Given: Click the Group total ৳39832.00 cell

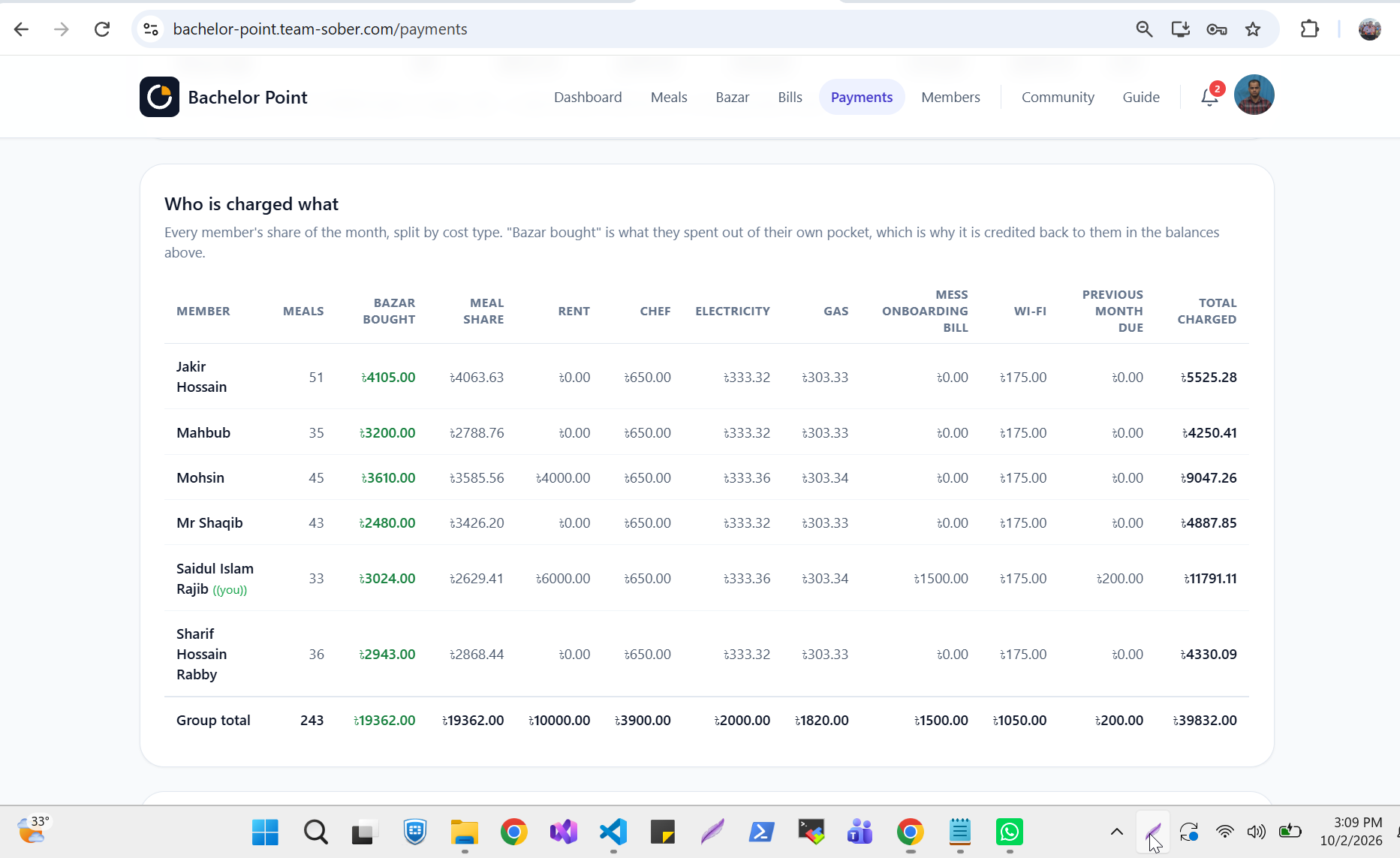Looking at the screenshot, I should click(x=1205, y=720).
